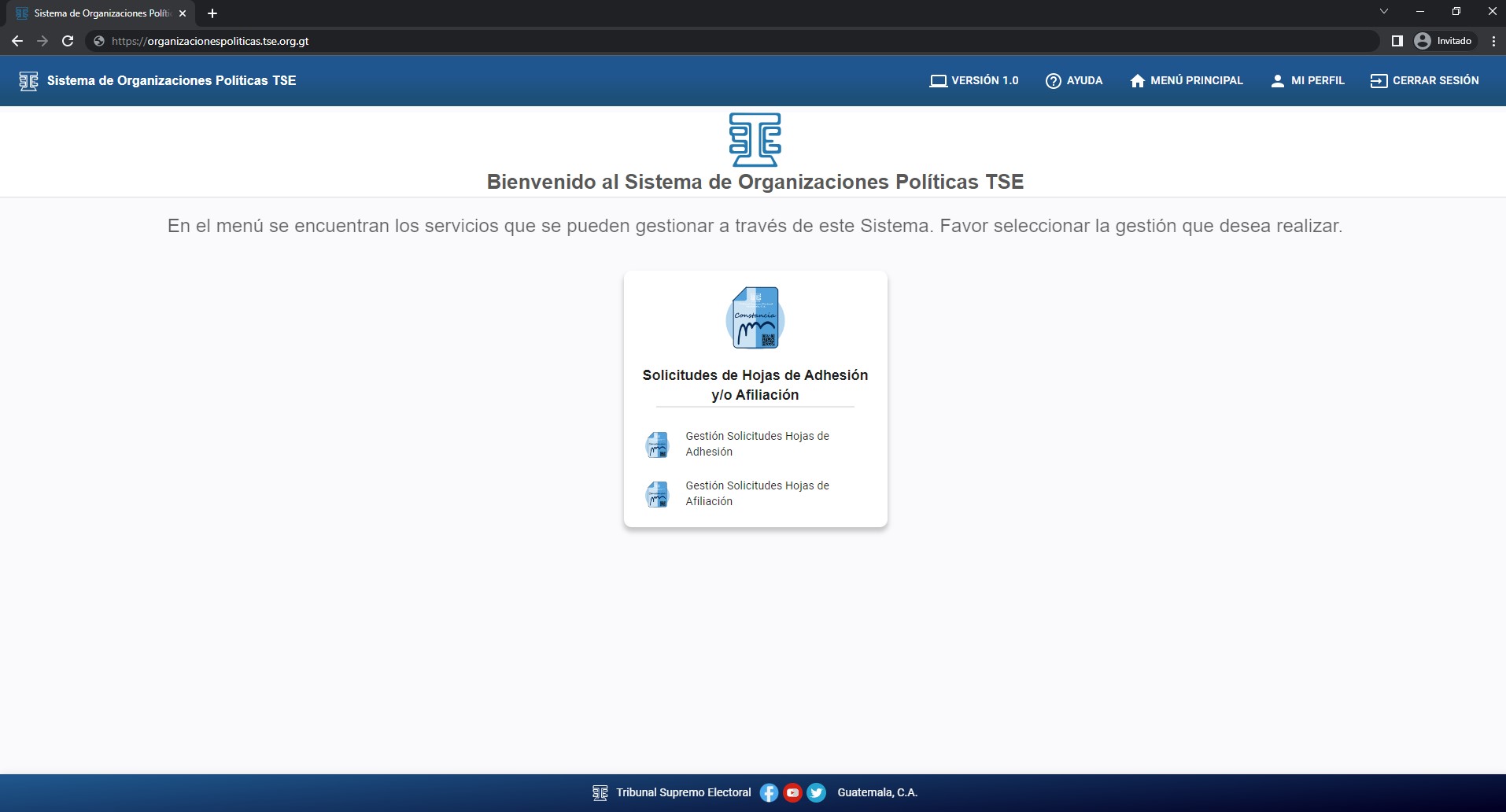The image size is (1506, 812).
Task: Select the MENÚ PRINCIPAL home icon
Action: click(1138, 80)
